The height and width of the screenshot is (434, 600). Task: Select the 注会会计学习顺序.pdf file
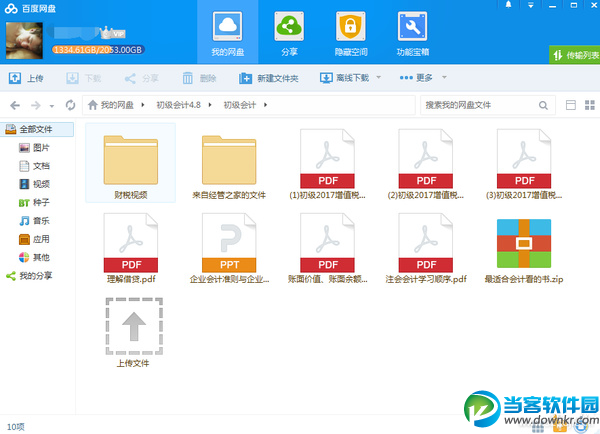tap(426, 247)
